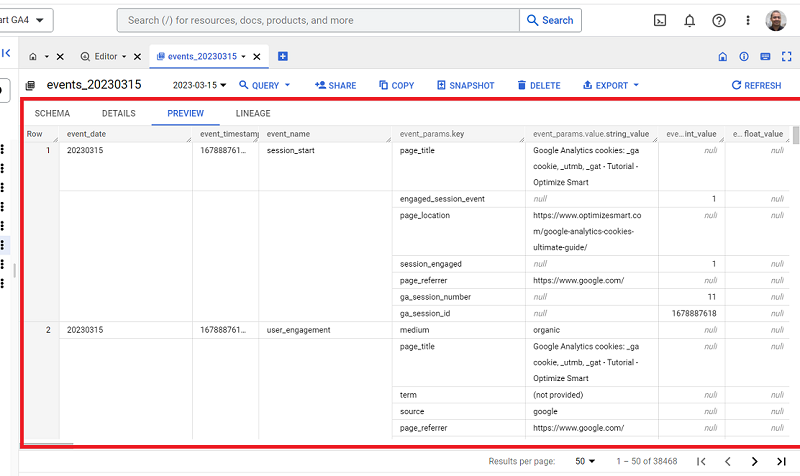Open the project selector dropdown GA4

(24, 20)
